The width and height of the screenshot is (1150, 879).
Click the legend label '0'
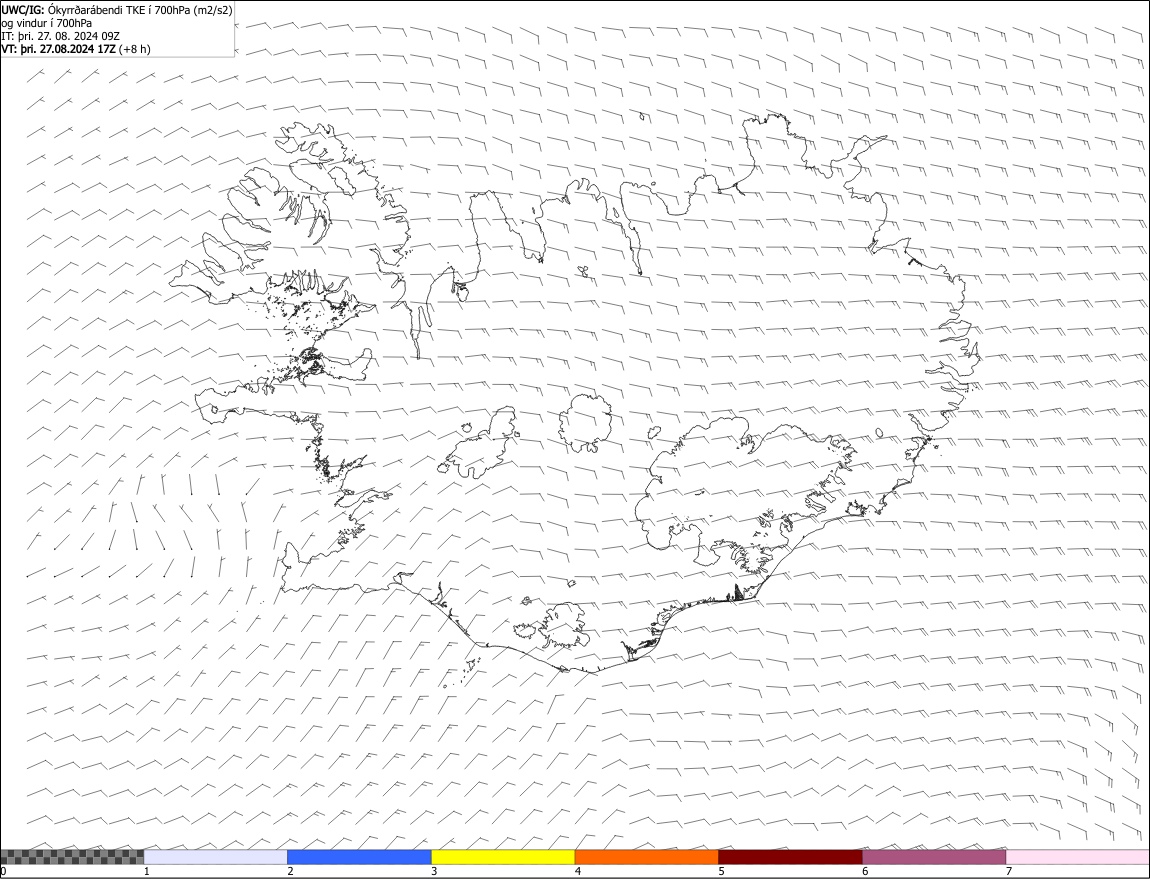(x=4, y=871)
